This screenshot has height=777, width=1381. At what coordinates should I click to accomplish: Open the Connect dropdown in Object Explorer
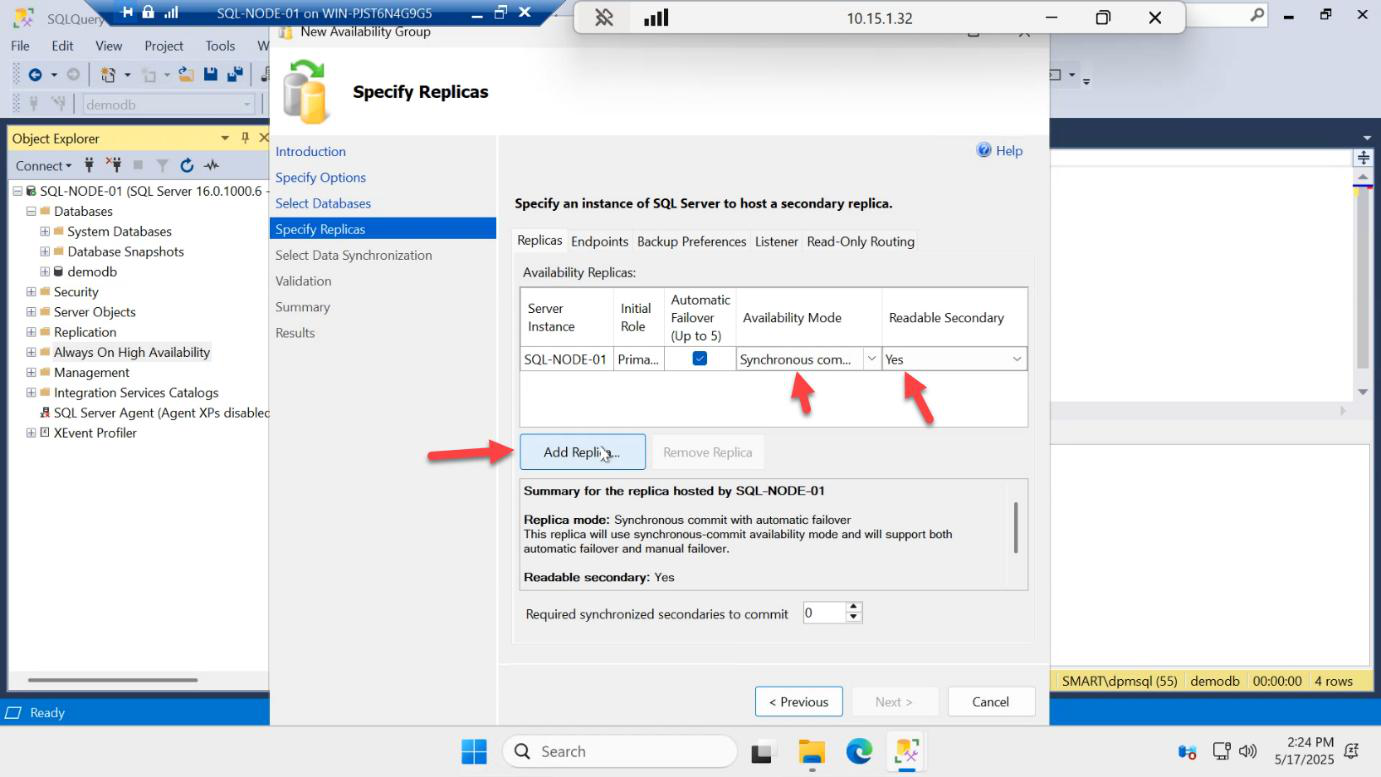point(43,166)
